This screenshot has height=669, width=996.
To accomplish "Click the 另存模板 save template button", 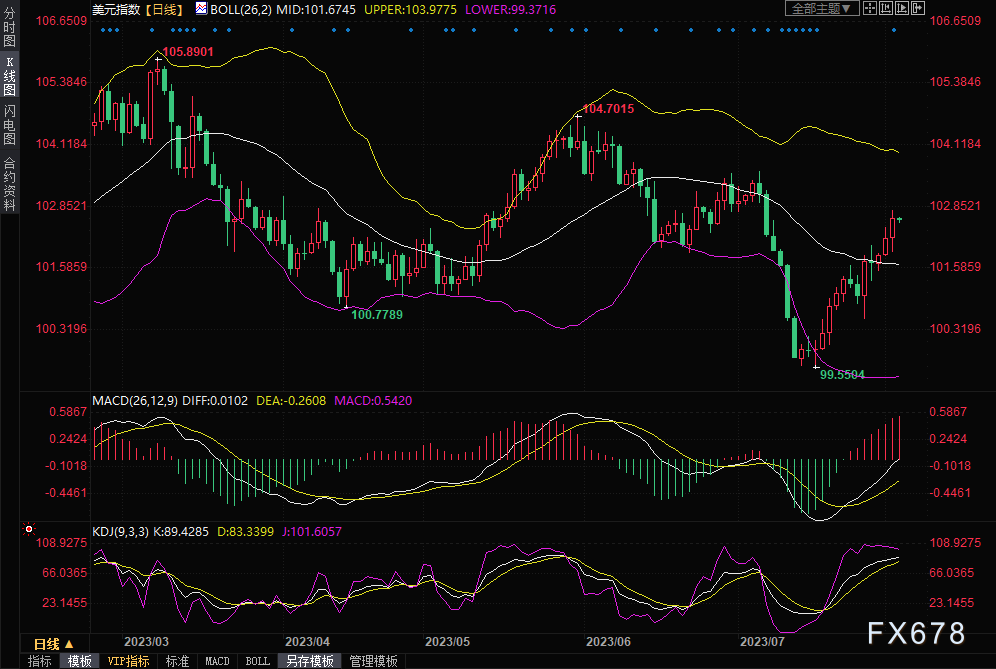I will [309, 661].
